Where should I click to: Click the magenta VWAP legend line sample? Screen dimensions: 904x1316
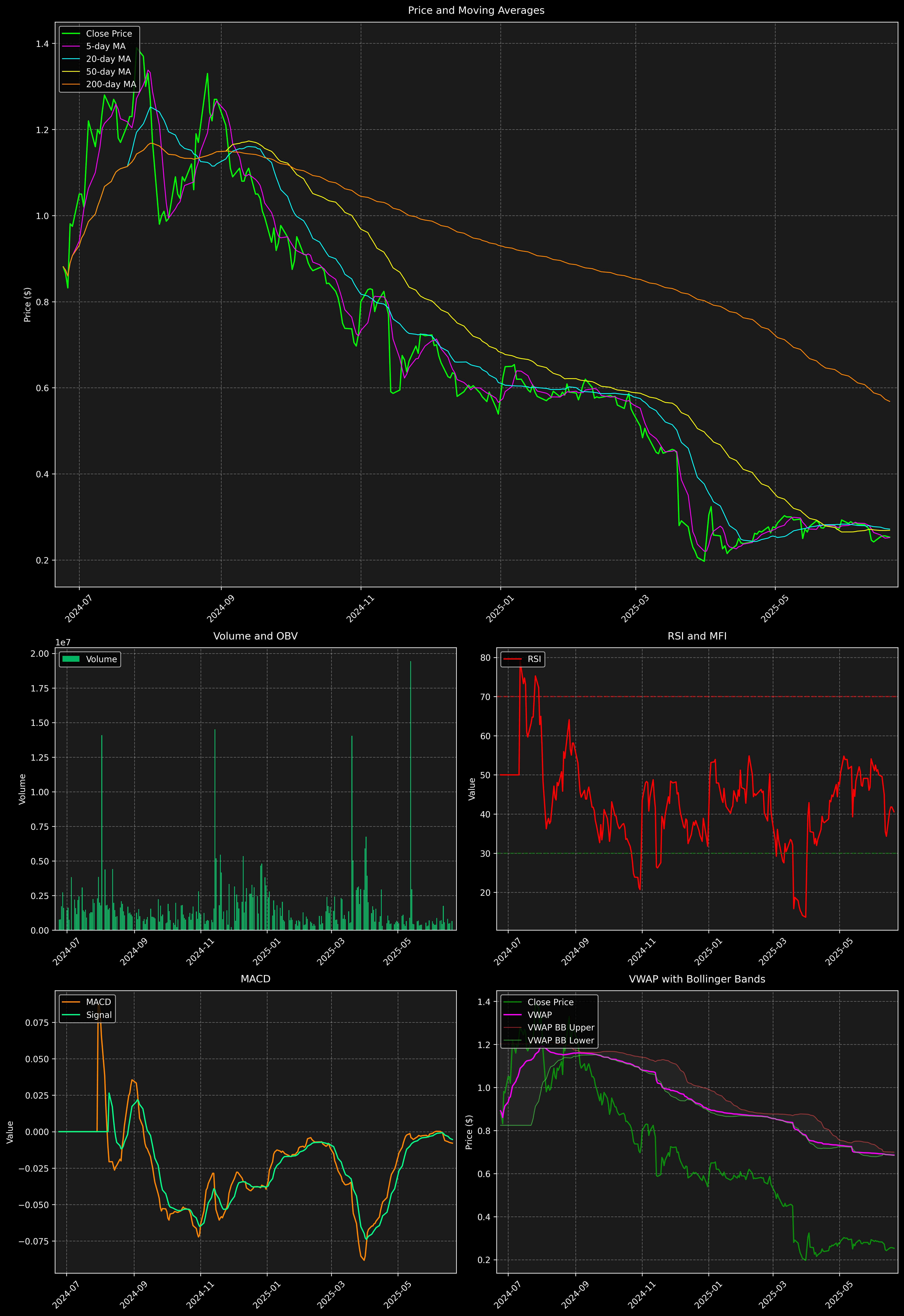(513, 1015)
